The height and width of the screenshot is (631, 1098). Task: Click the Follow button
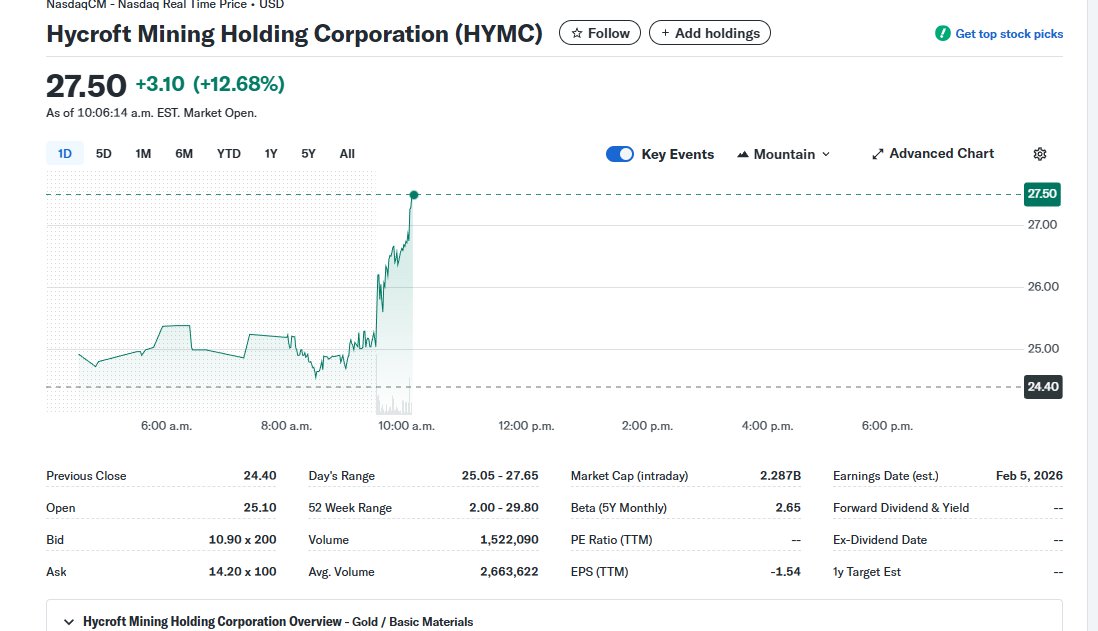[599, 32]
